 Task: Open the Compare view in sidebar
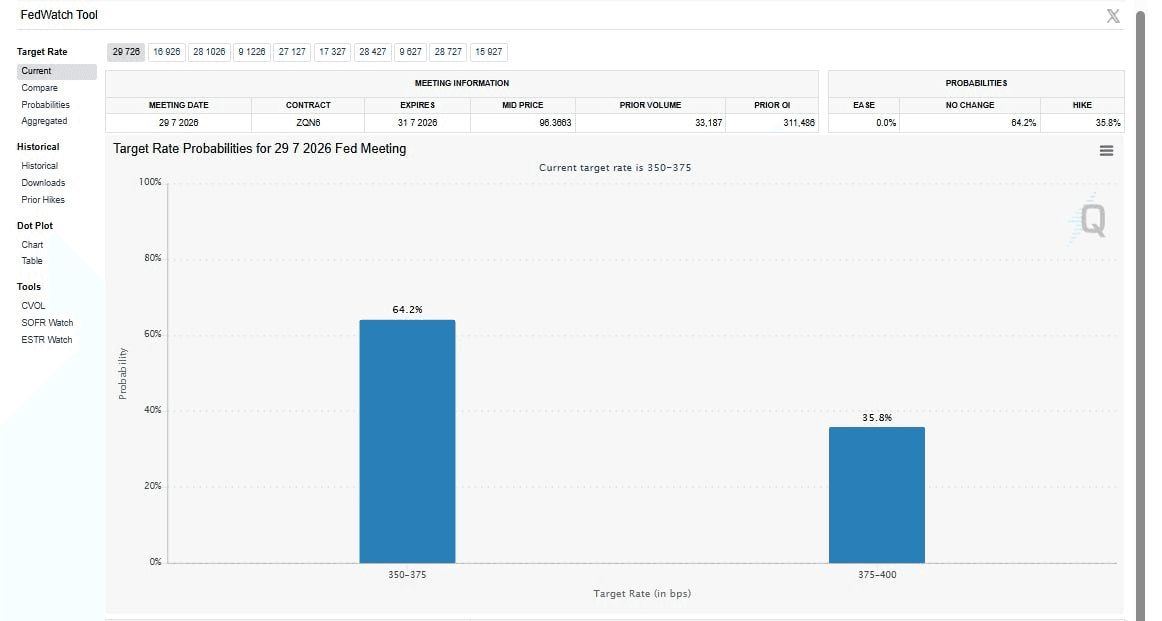point(39,87)
